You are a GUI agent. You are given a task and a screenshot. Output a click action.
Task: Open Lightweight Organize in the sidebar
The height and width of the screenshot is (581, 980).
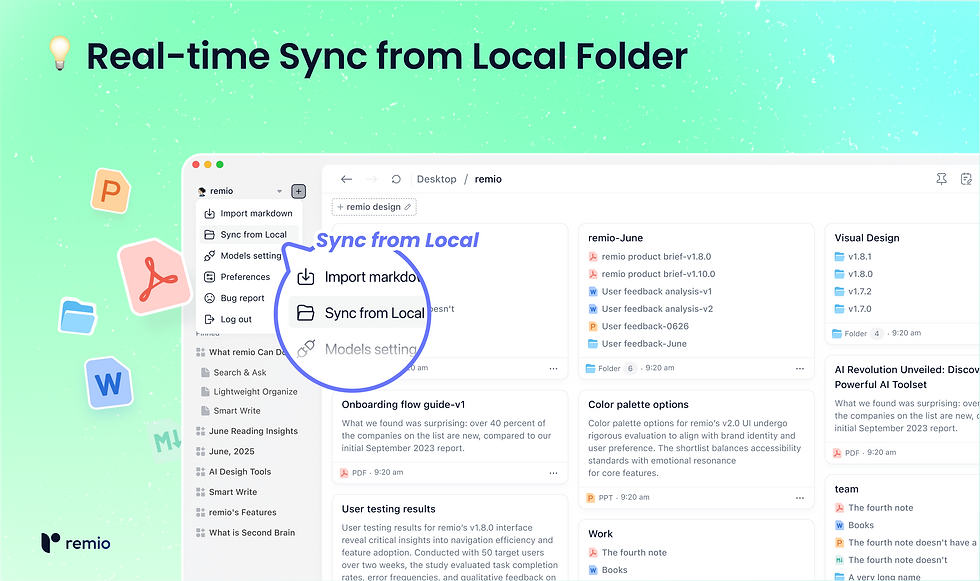[x=255, y=392]
